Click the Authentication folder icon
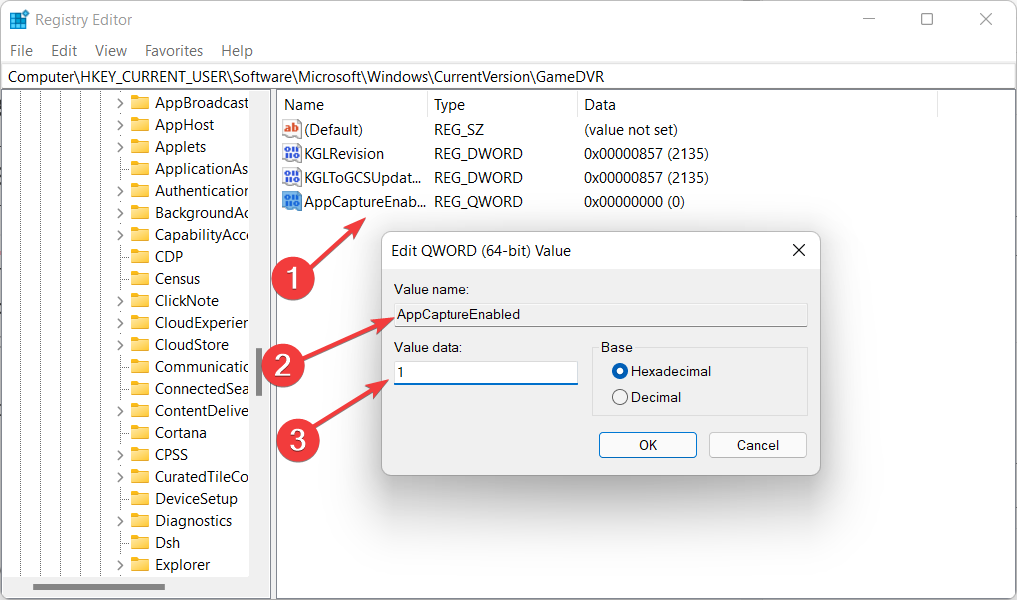Screen dimensions: 1017x600 click(140, 191)
